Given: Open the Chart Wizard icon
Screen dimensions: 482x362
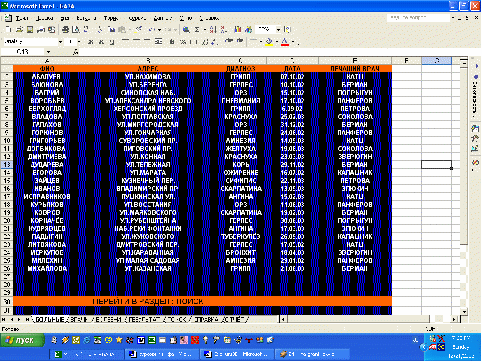Looking at the screenshot, I should point(237,30).
